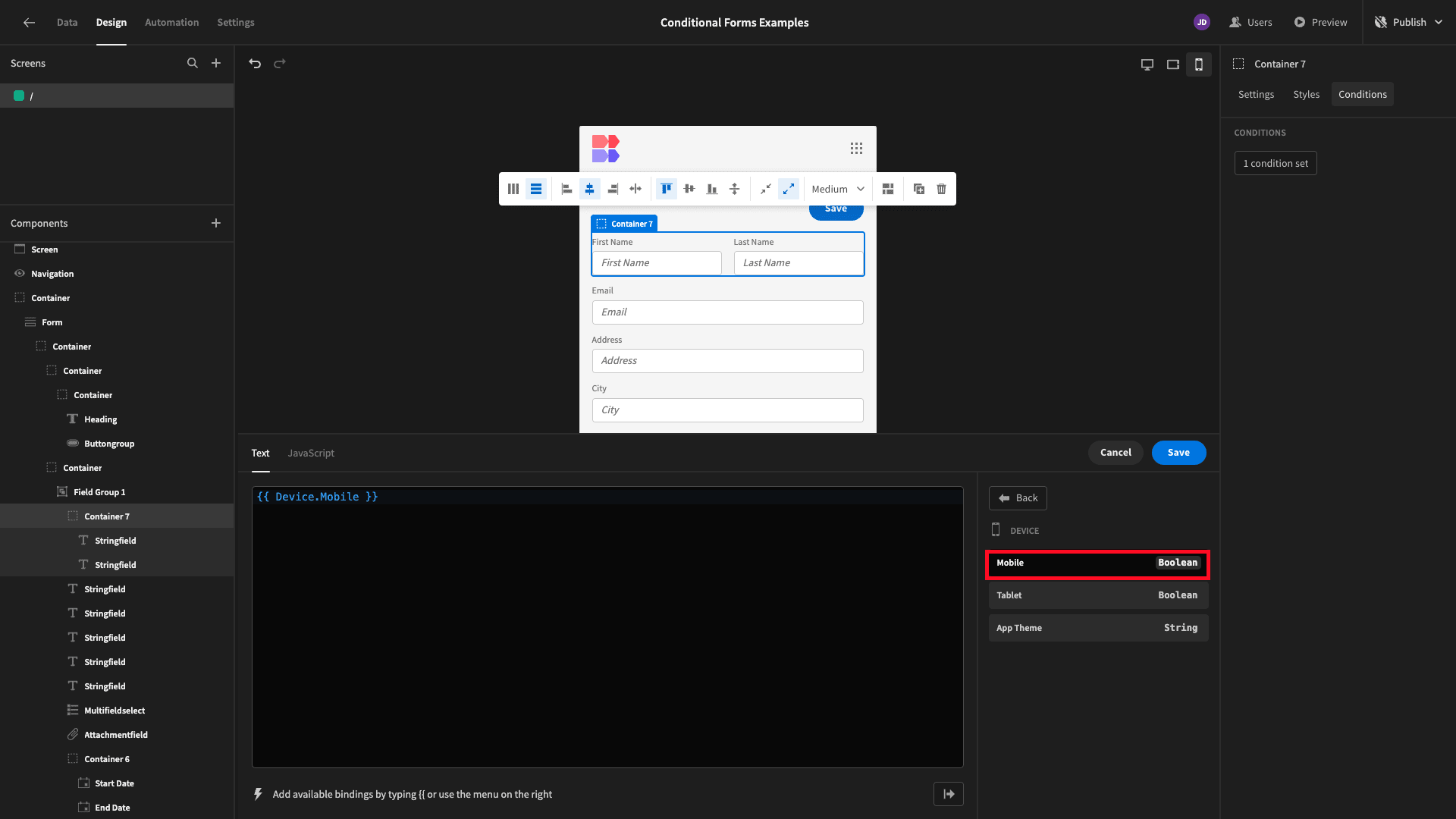Click into the Email input field
1456x819 pixels.
tap(727, 312)
